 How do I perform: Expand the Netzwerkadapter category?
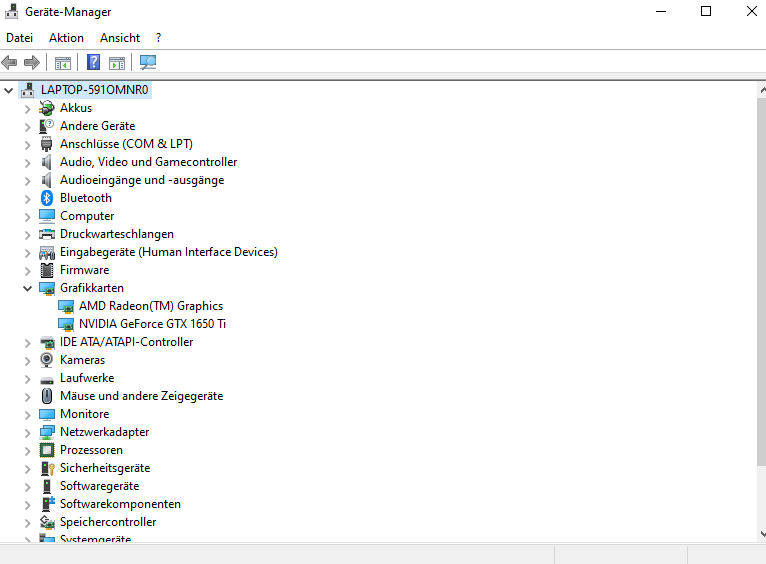(27, 432)
